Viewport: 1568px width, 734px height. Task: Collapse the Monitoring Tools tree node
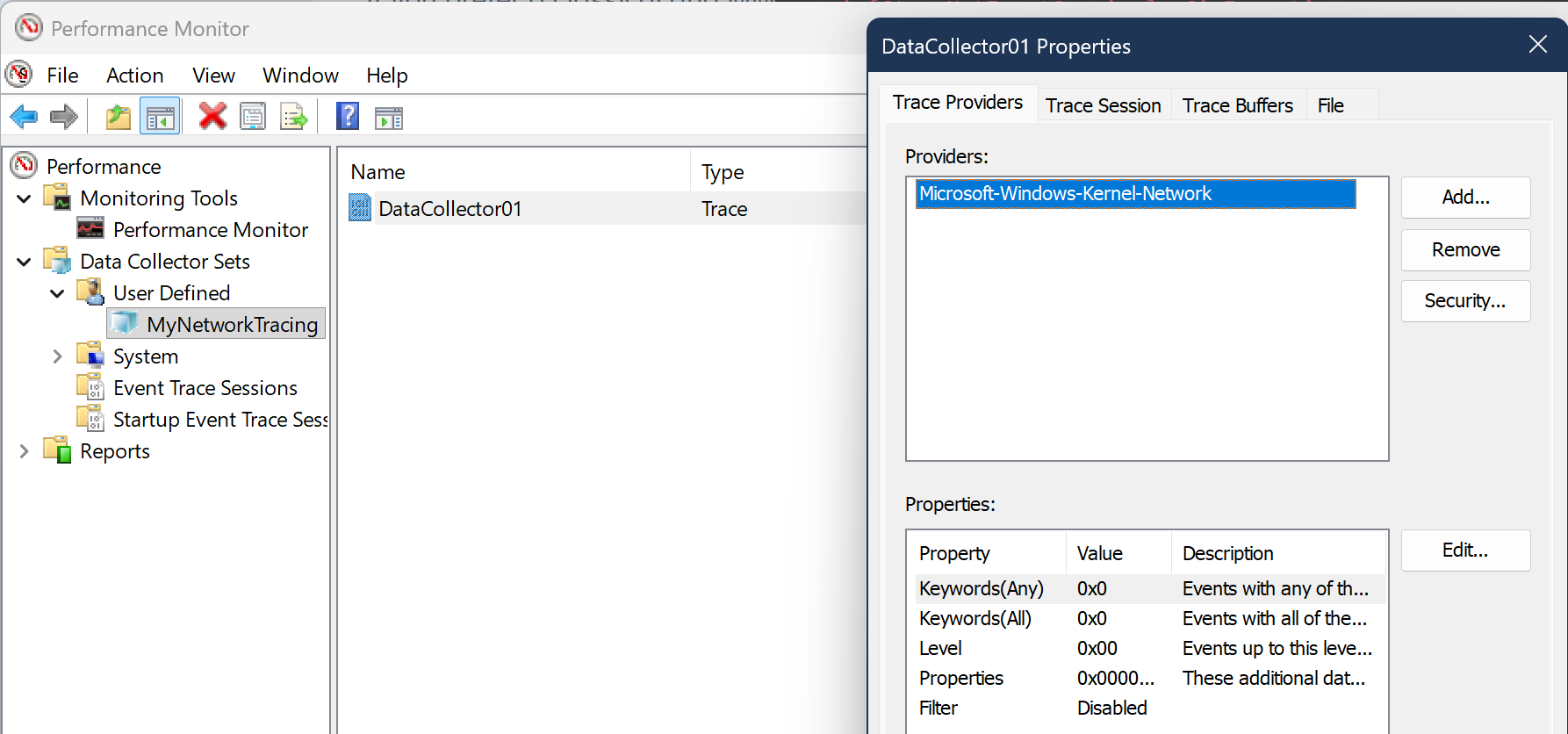coord(25,199)
